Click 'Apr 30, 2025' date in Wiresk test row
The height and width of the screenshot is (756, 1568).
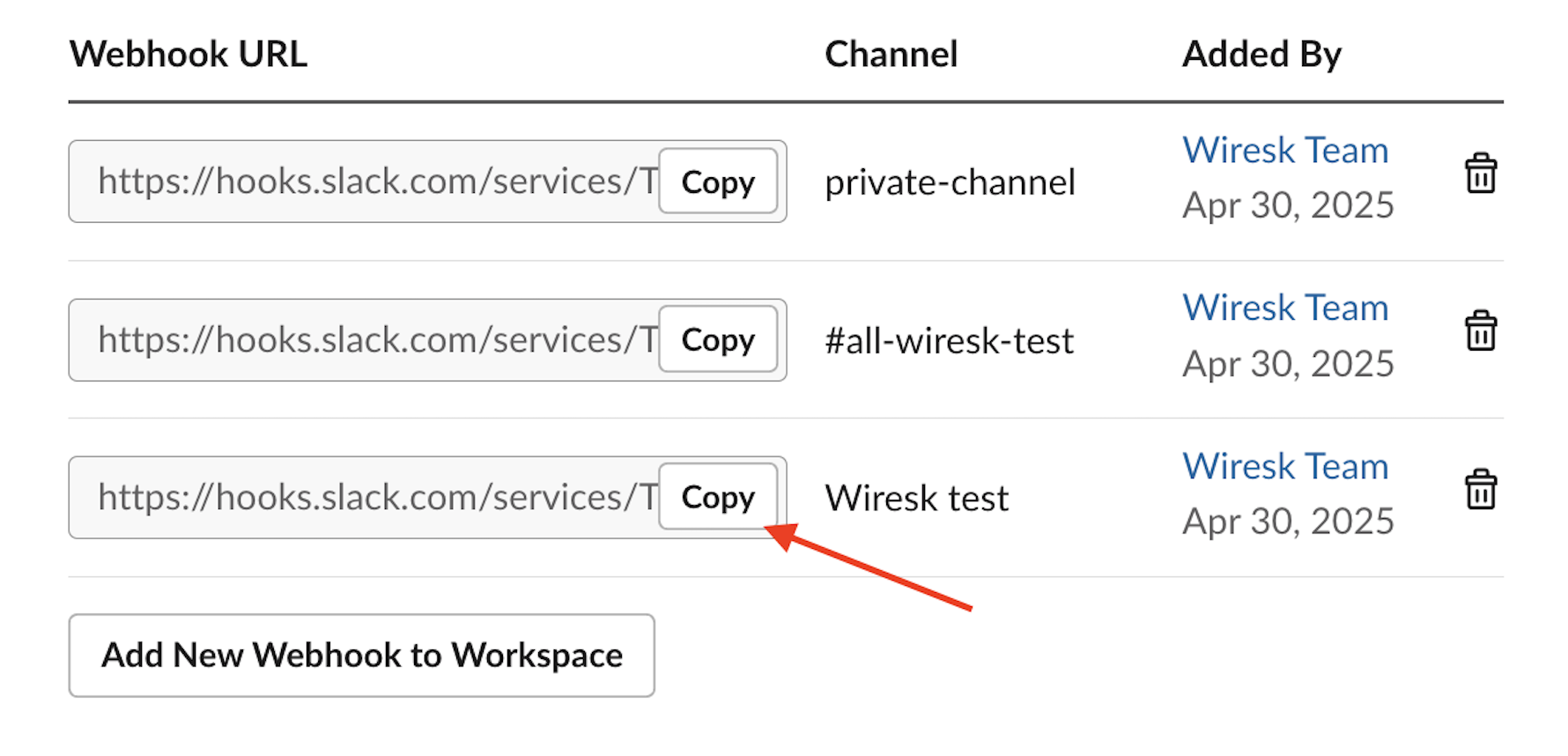tap(1288, 522)
